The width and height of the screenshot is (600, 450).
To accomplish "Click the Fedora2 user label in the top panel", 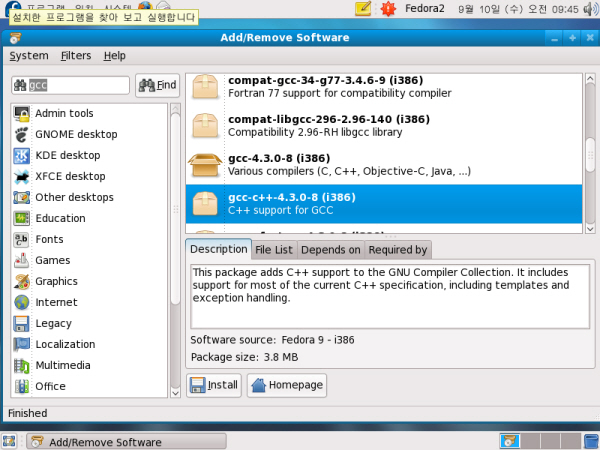I will 425,8.
